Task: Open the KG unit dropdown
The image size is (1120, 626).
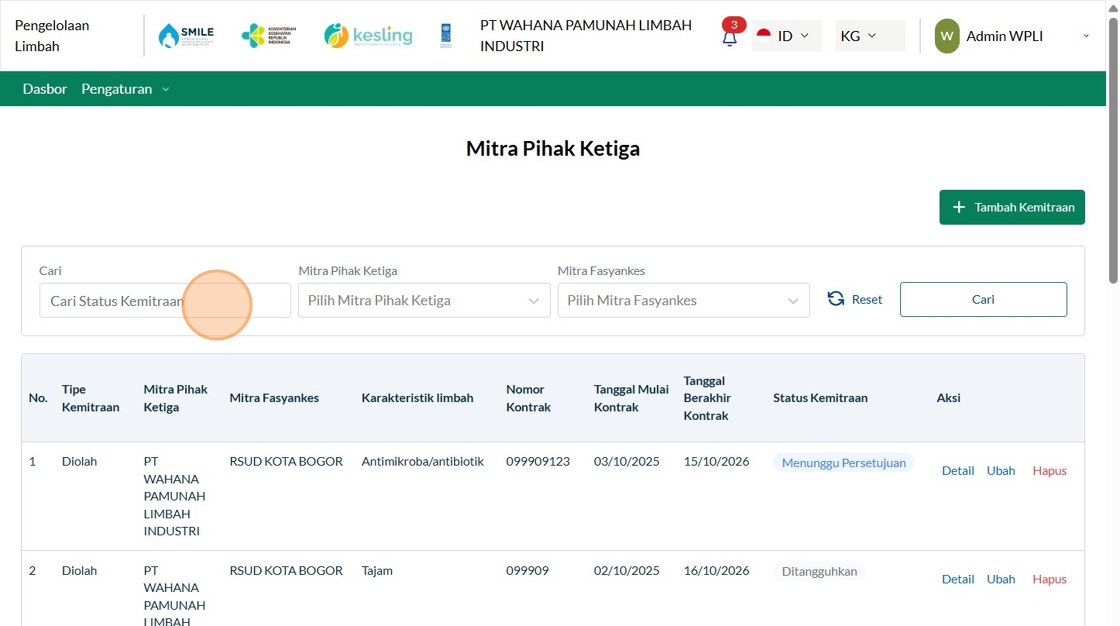Action: tap(869, 36)
